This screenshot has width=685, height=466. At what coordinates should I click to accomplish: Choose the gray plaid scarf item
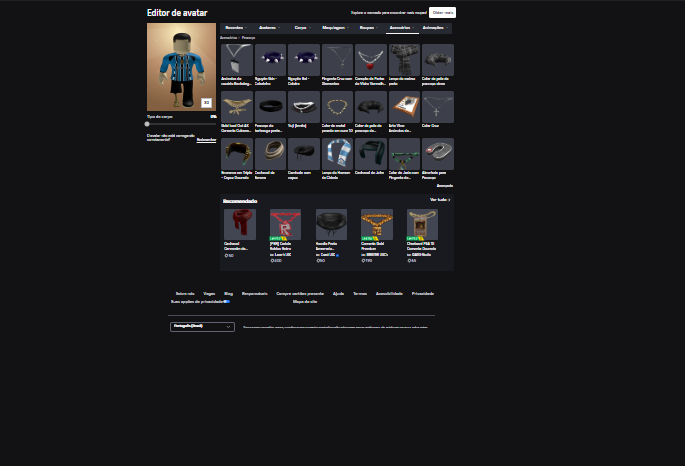click(x=405, y=60)
